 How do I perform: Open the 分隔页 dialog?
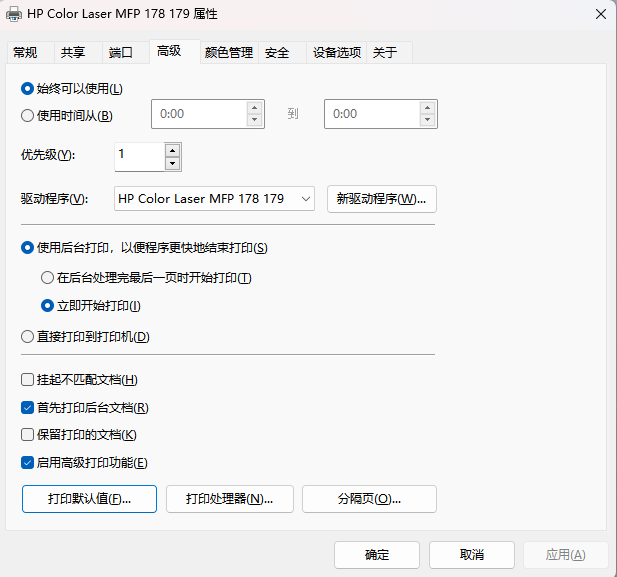(x=369, y=499)
